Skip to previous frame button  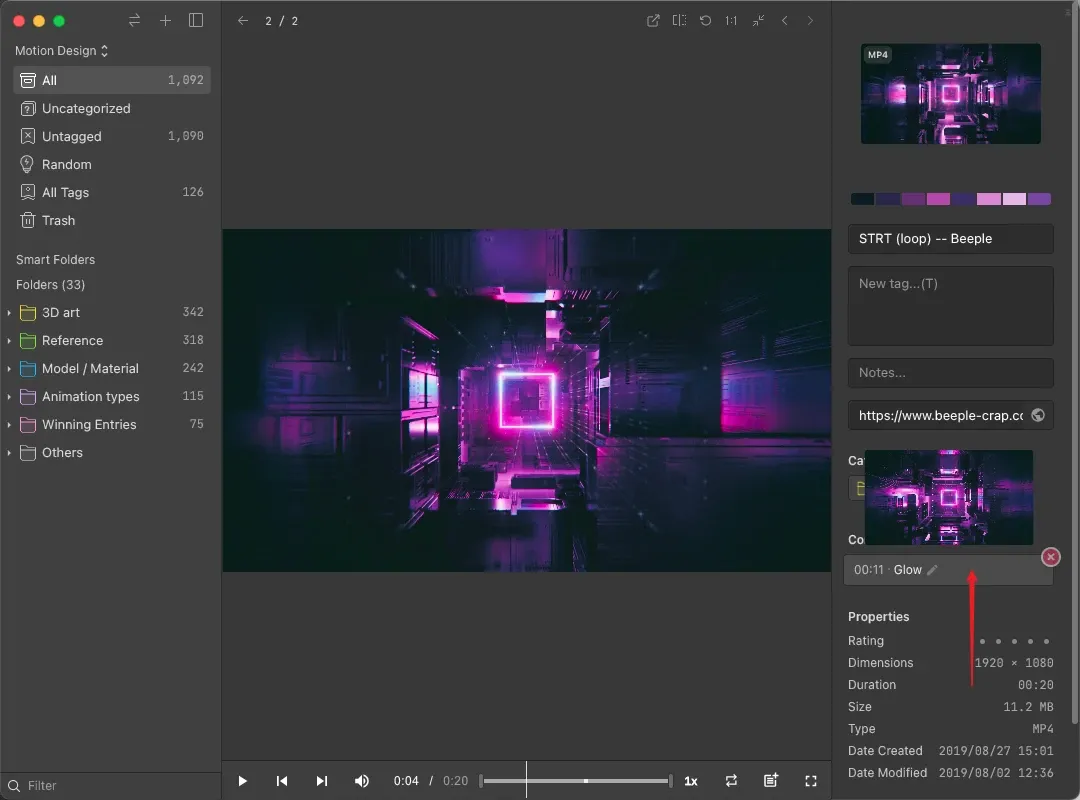[x=282, y=781]
